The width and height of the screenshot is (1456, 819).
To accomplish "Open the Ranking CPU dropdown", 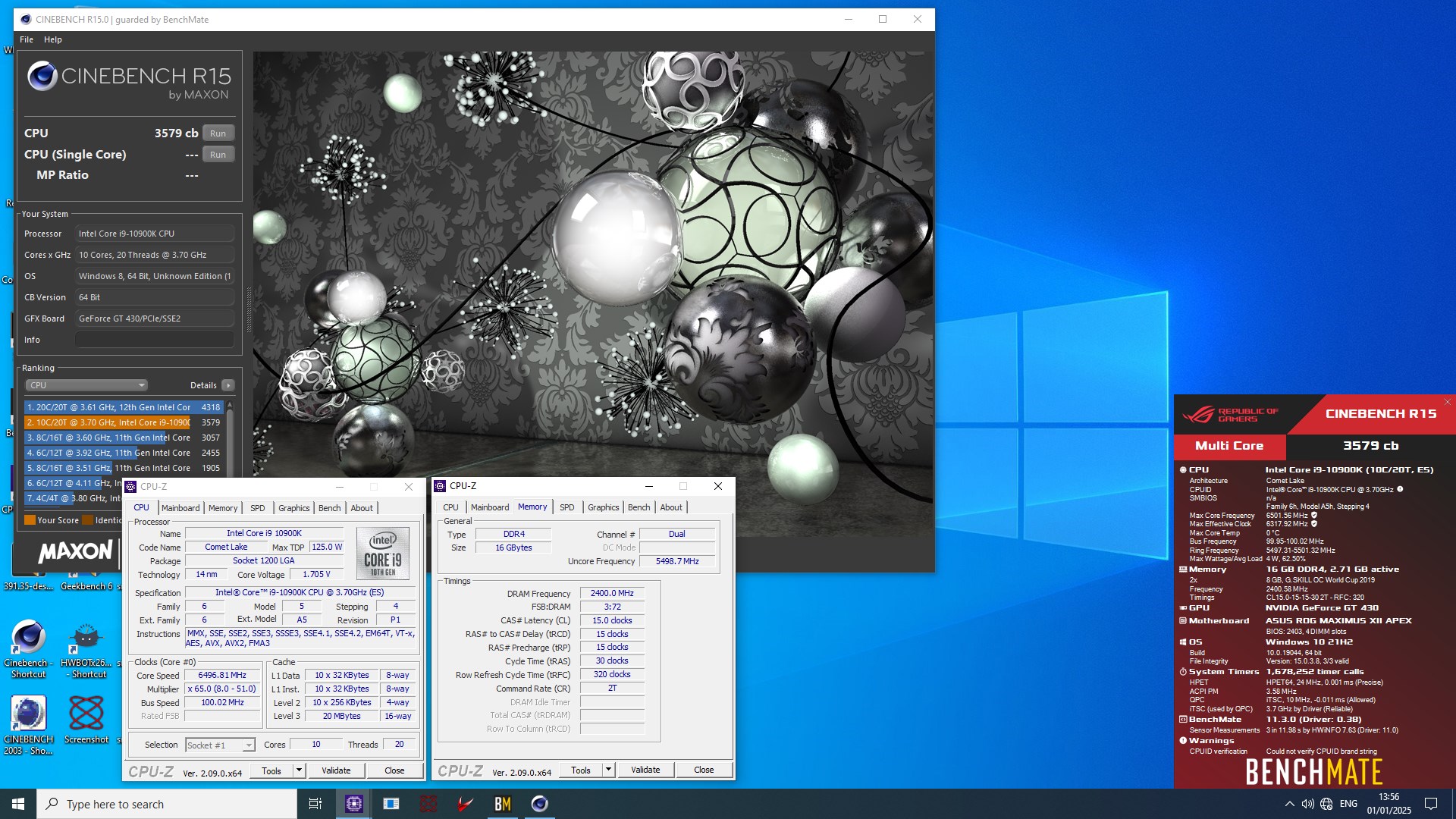I will pos(86,385).
